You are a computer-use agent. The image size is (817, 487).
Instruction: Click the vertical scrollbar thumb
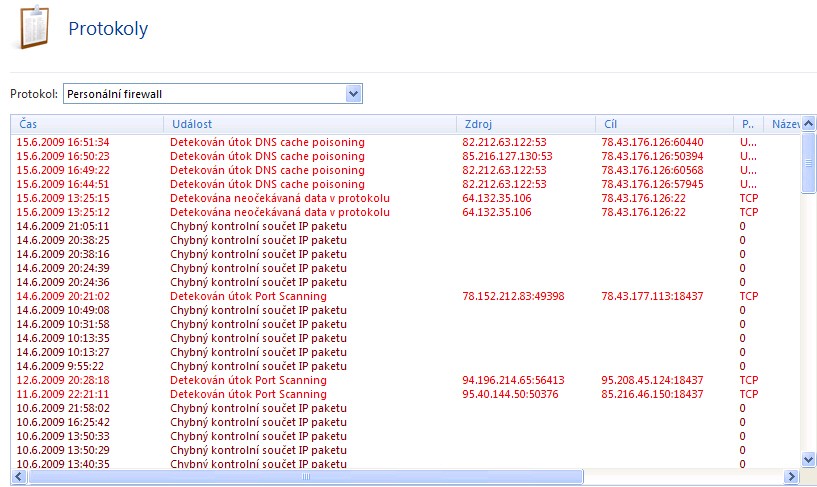click(809, 163)
